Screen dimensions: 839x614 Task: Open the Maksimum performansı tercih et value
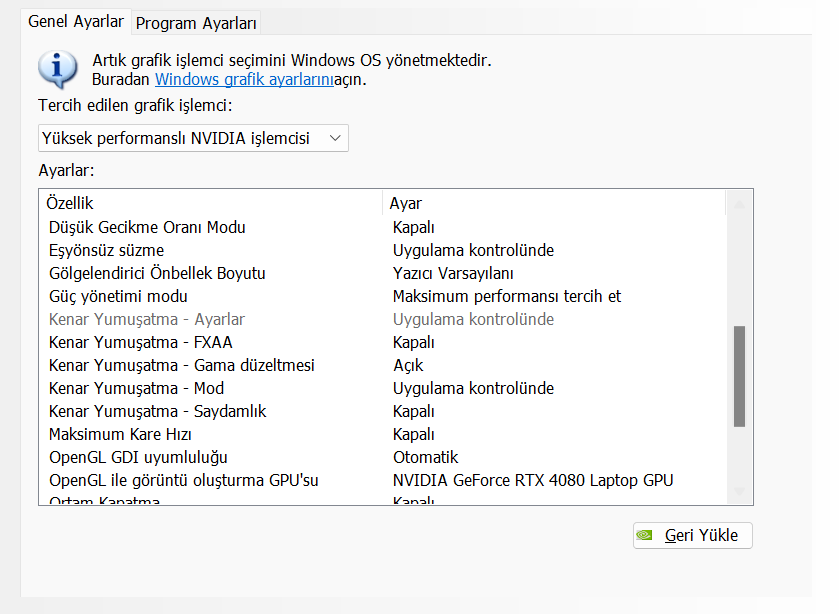(507, 296)
